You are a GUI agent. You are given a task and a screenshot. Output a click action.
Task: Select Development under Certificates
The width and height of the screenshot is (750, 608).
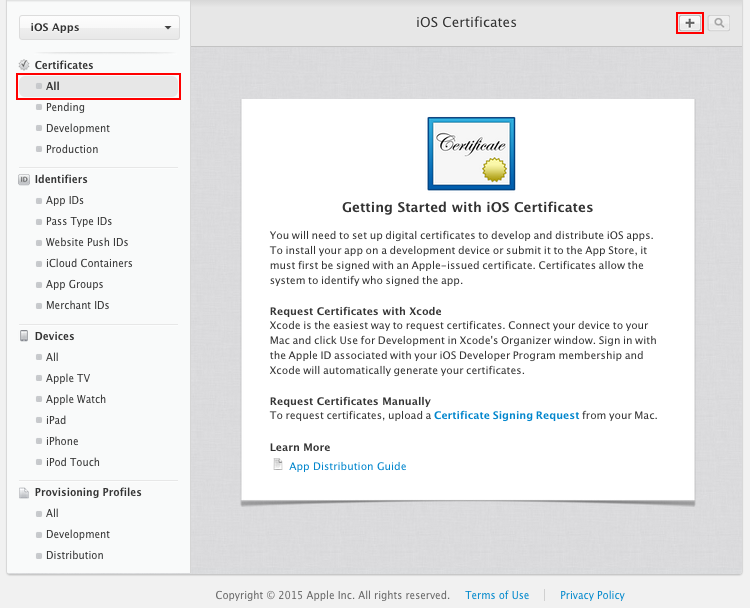[x=77, y=128]
